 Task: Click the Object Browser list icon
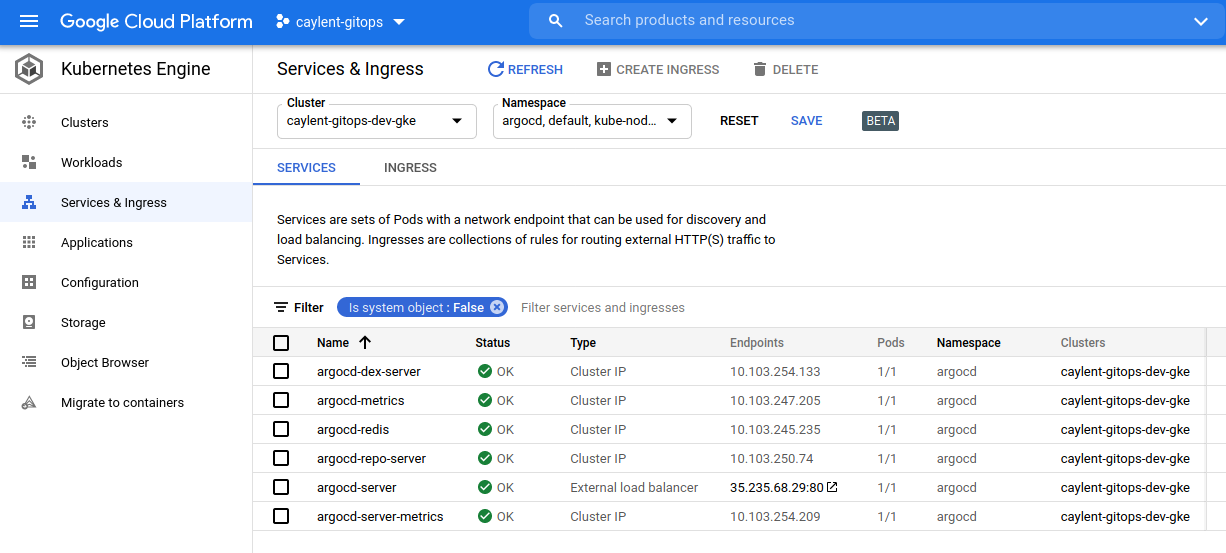coord(29,362)
